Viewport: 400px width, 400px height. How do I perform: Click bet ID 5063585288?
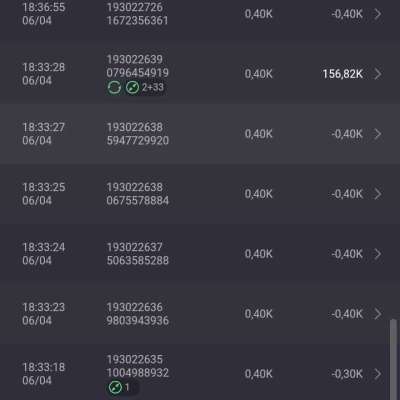(138, 260)
